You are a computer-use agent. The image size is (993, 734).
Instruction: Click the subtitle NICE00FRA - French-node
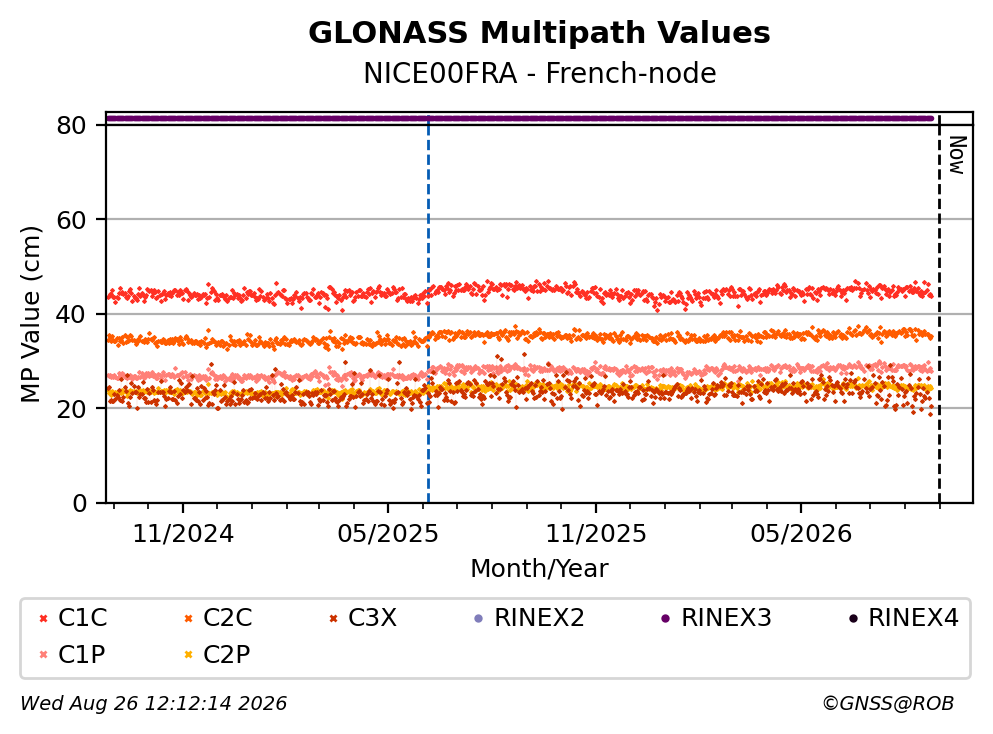(540, 73)
